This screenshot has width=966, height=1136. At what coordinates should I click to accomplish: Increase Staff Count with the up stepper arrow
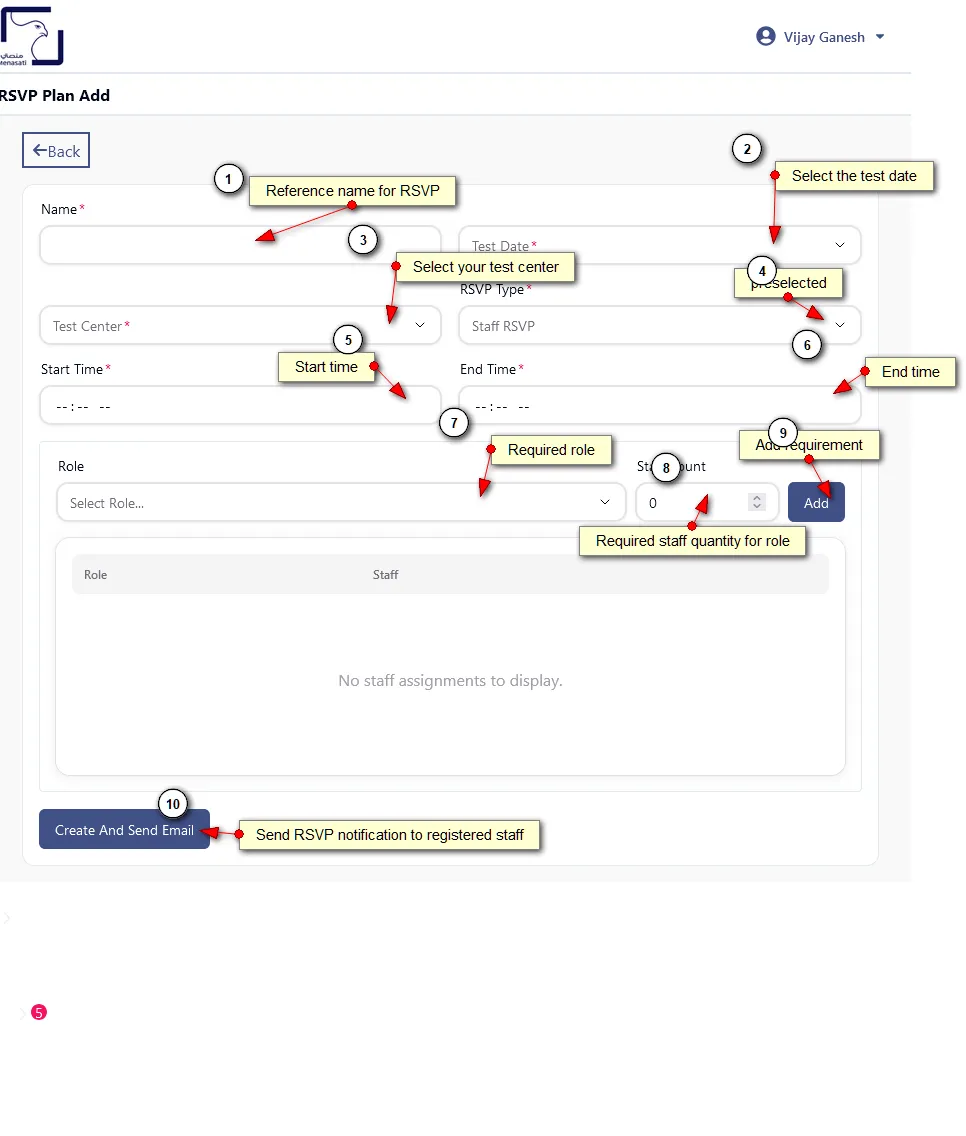(x=757, y=498)
